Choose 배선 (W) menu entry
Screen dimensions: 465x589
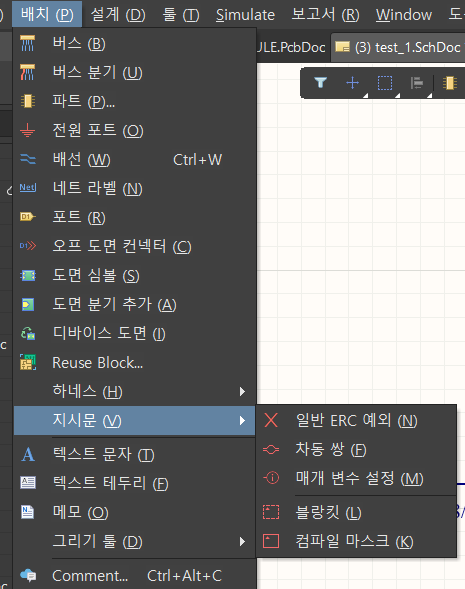134,160
